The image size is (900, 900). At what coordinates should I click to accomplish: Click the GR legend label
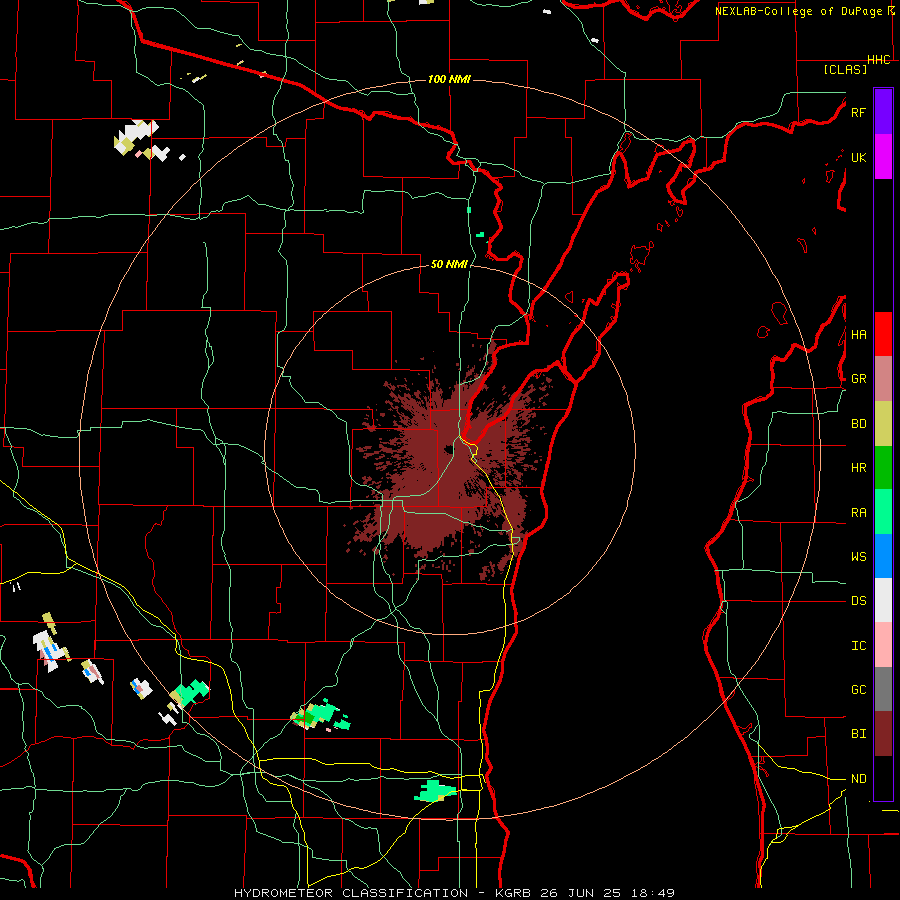pos(859,379)
